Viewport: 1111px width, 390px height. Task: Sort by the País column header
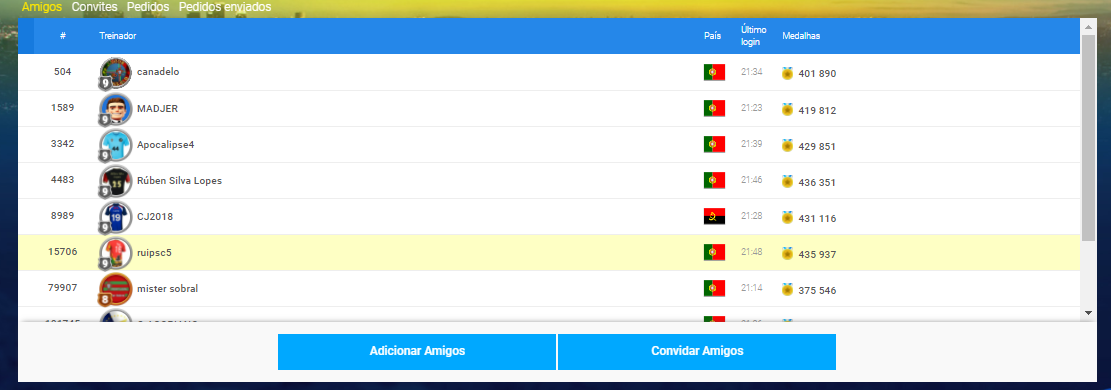tap(712, 35)
